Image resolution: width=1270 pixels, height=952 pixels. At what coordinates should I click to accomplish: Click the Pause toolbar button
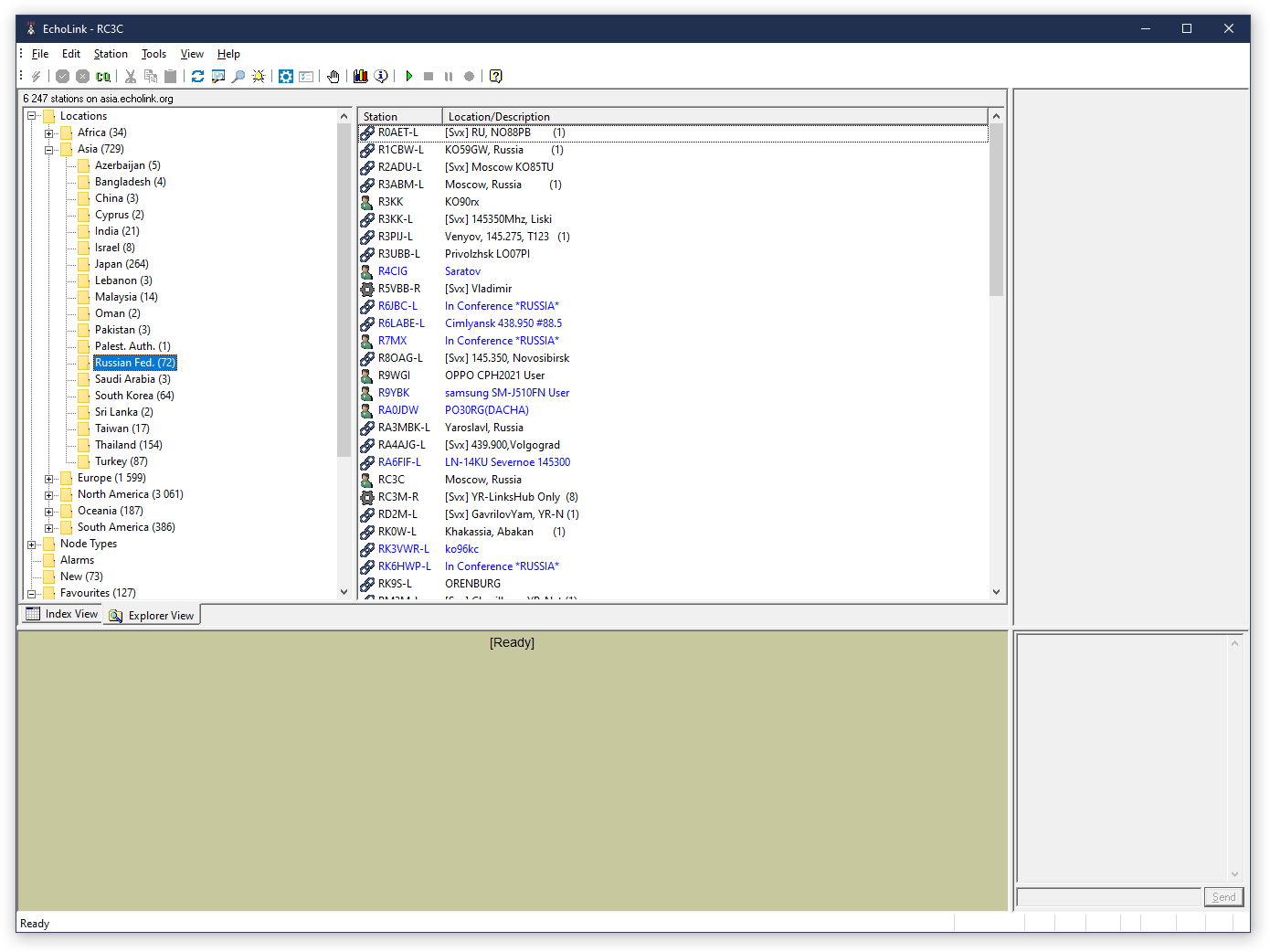(x=449, y=77)
